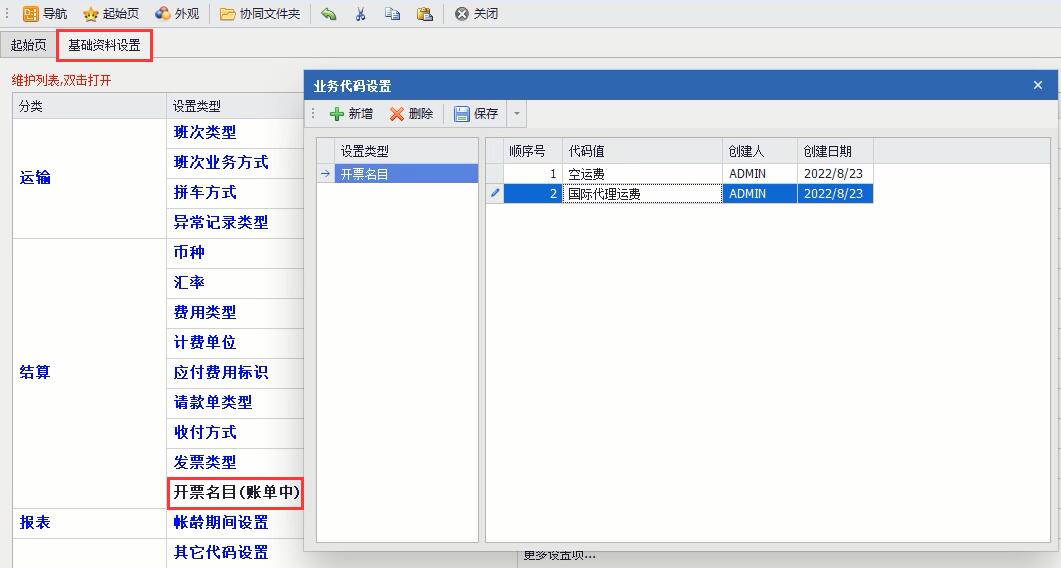
Task: Click the 导航 navigation toolbar icon
Action: pos(31,14)
